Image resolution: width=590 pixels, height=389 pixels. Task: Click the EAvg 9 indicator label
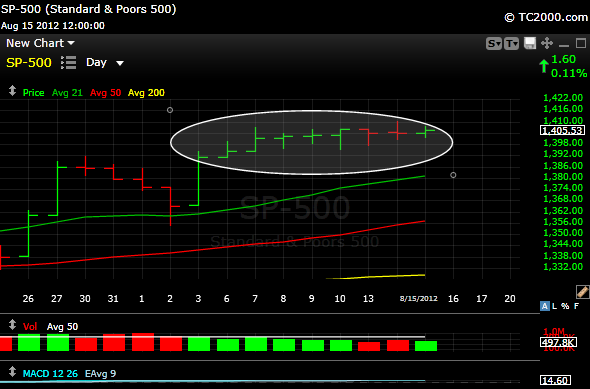100,374
